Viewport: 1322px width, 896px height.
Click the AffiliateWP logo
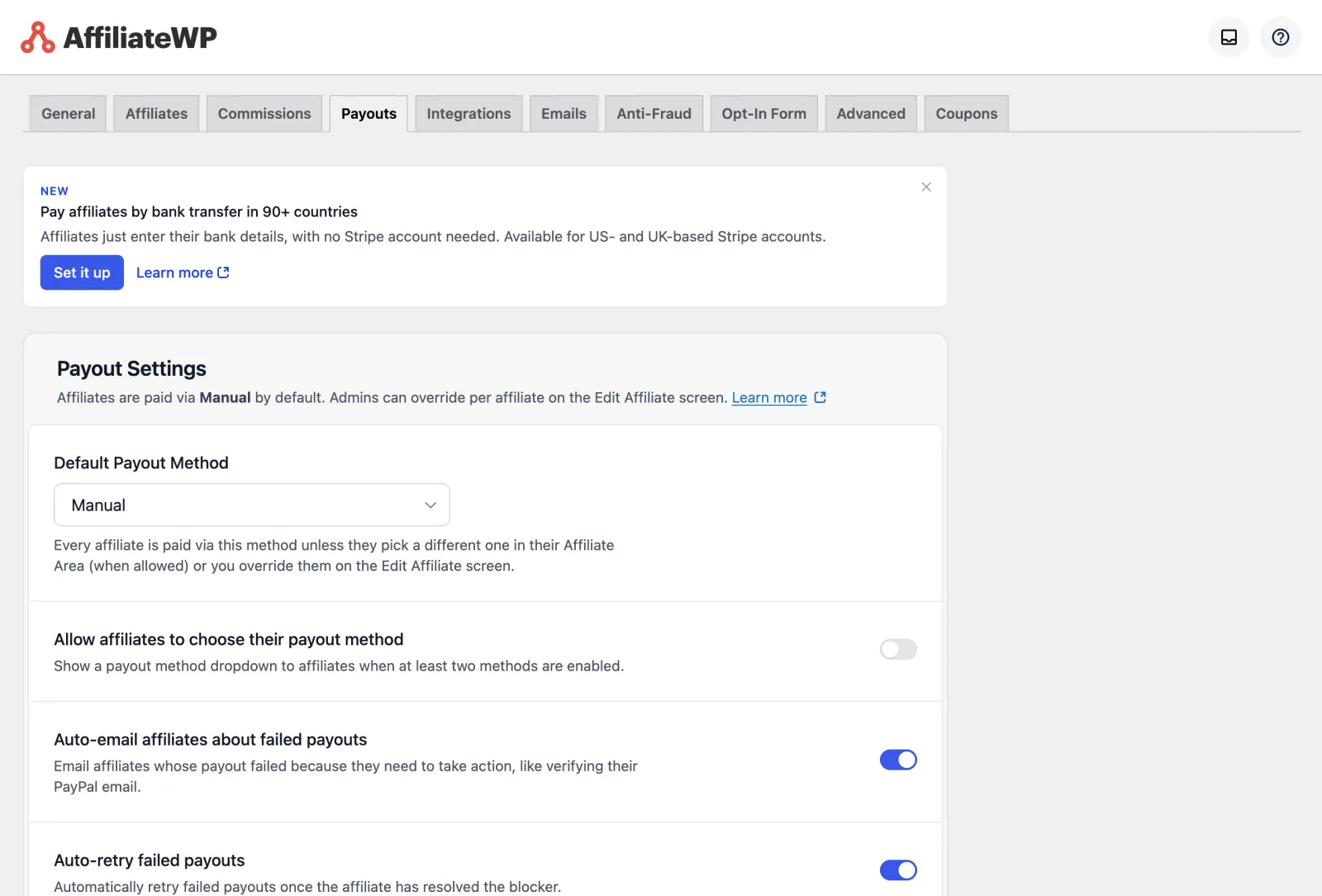[119, 37]
